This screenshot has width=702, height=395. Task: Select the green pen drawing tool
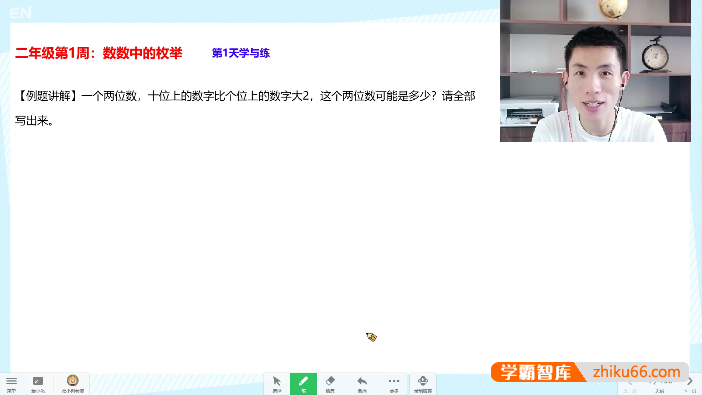[304, 384]
